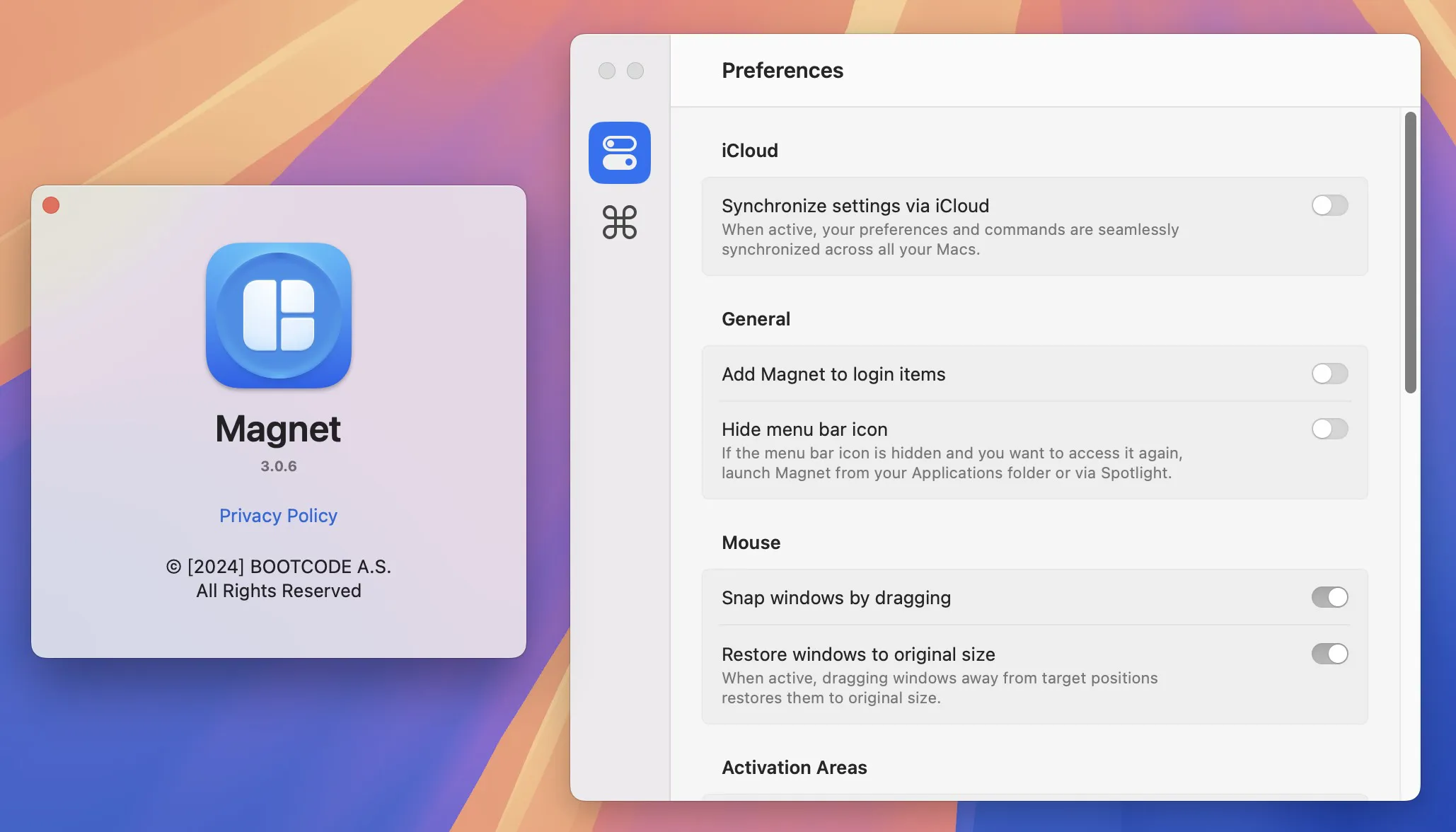The image size is (1456, 832).
Task: Click the Magnet app icon in About window
Action: pyautogui.click(x=279, y=316)
